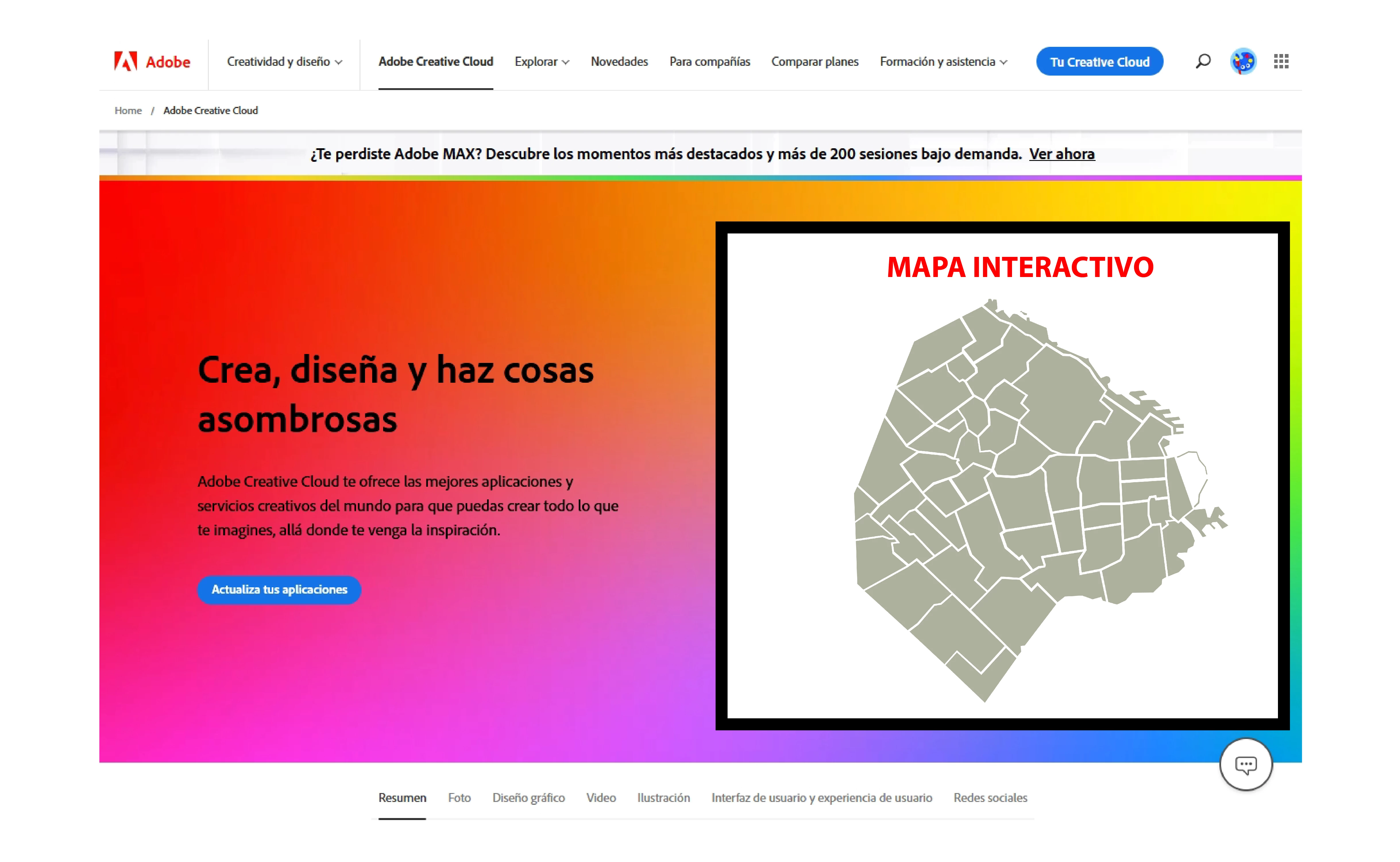The width and height of the screenshot is (1400, 862).
Task: Click the Adobe logo icon
Action: 126,61
